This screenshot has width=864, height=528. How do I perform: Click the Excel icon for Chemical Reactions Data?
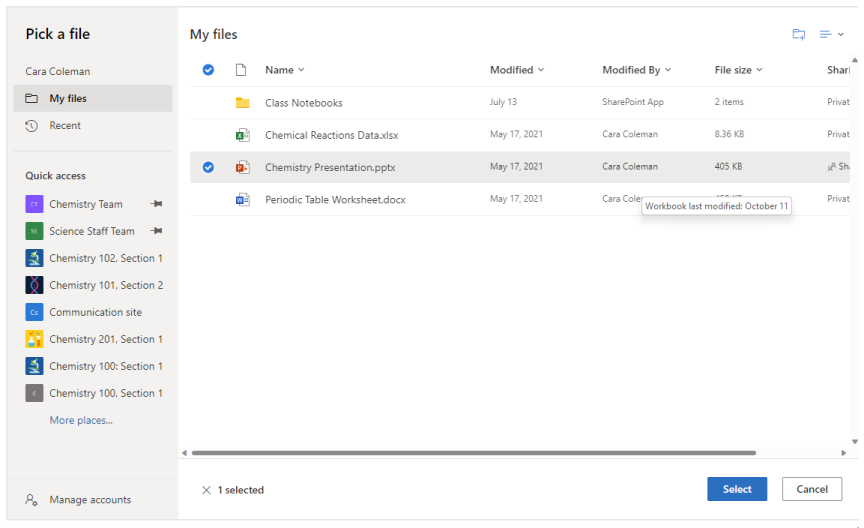point(242,135)
